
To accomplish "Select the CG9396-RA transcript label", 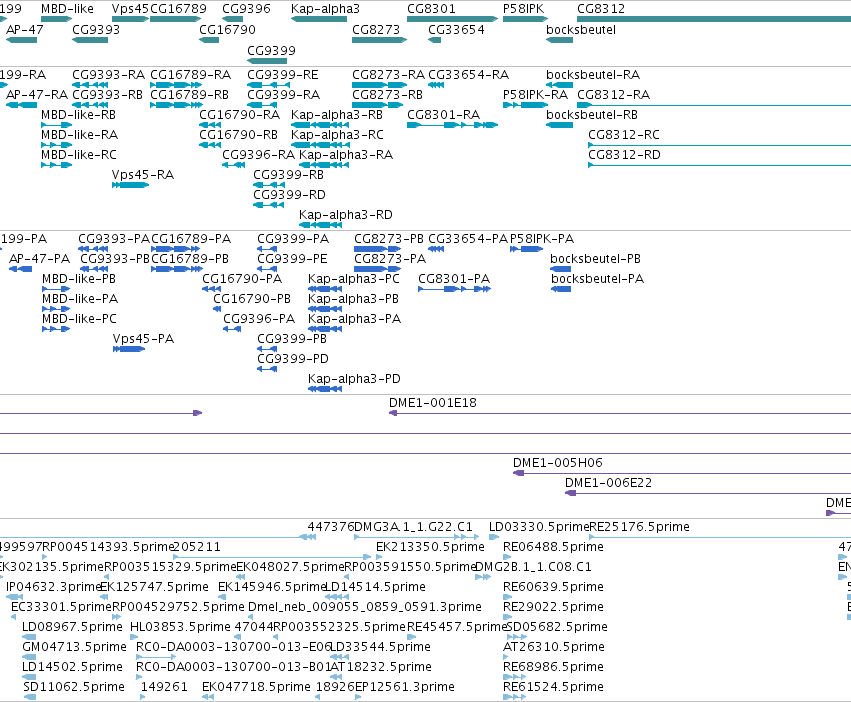I will point(258,155).
